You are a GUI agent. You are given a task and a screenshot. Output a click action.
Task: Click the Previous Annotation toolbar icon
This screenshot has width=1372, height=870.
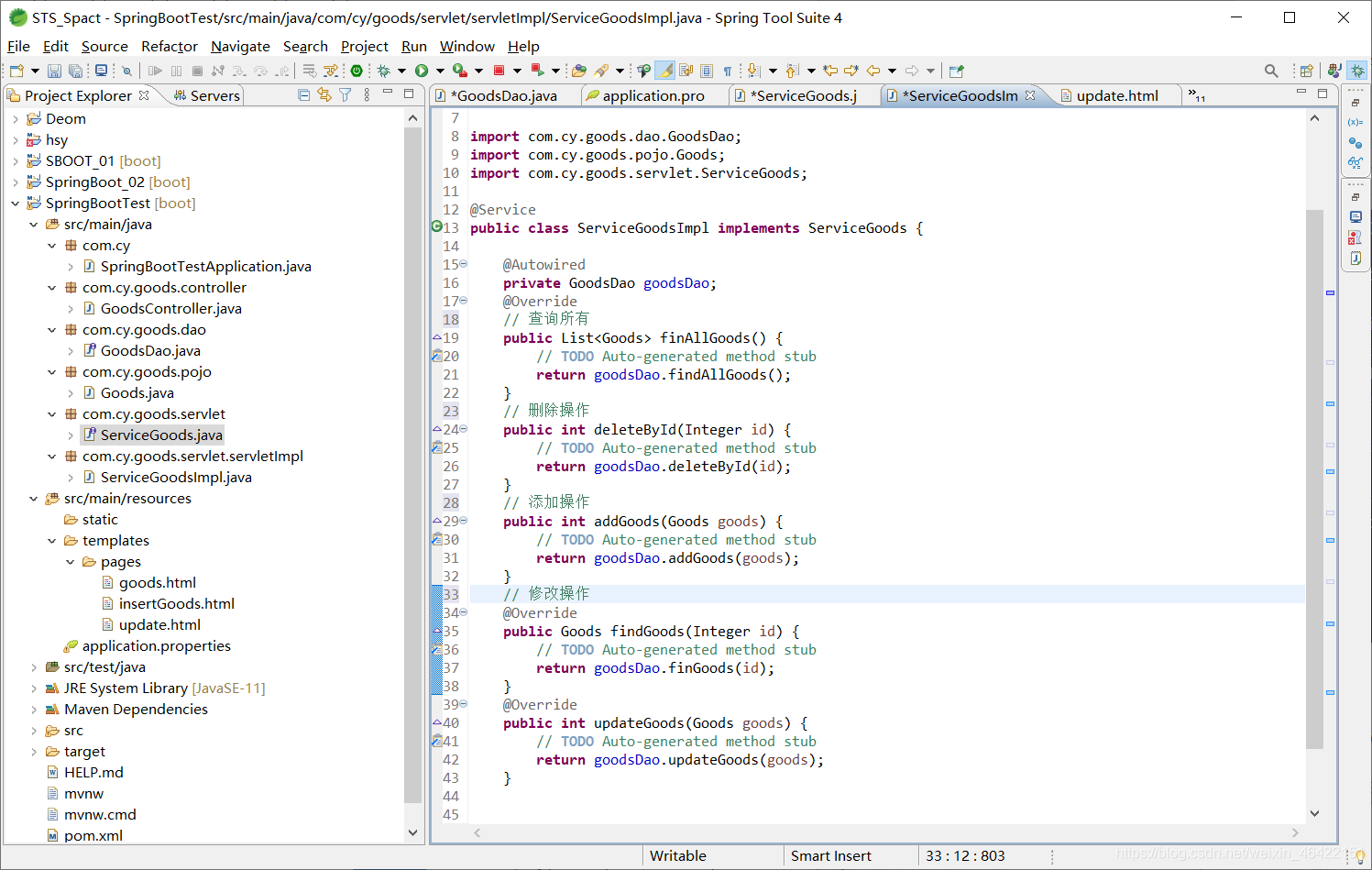click(793, 71)
